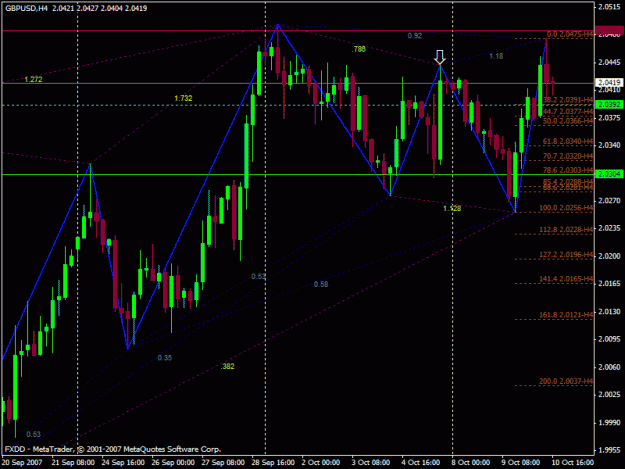Click the 3 Oct 08:00 time label

click(x=371, y=463)
